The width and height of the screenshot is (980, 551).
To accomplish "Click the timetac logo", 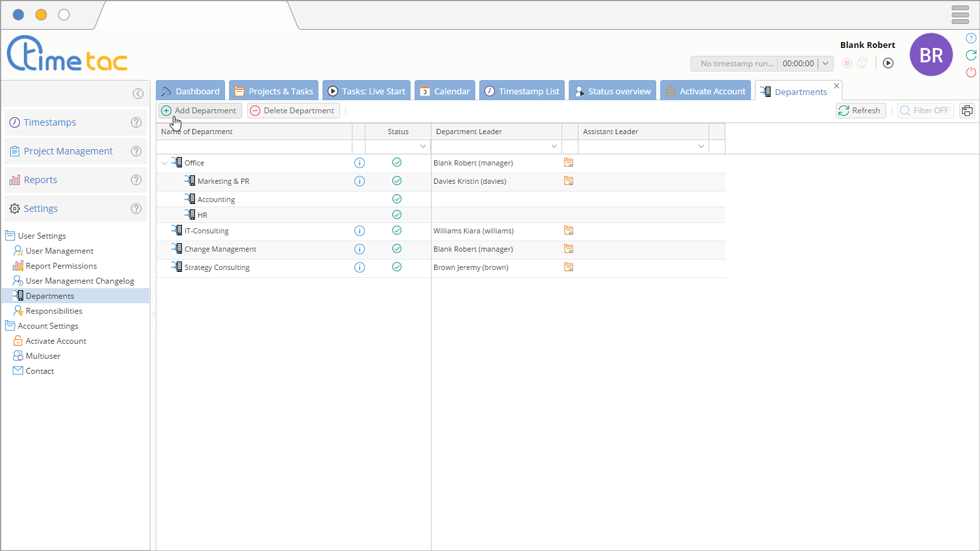I will click(x=68, y=54).
